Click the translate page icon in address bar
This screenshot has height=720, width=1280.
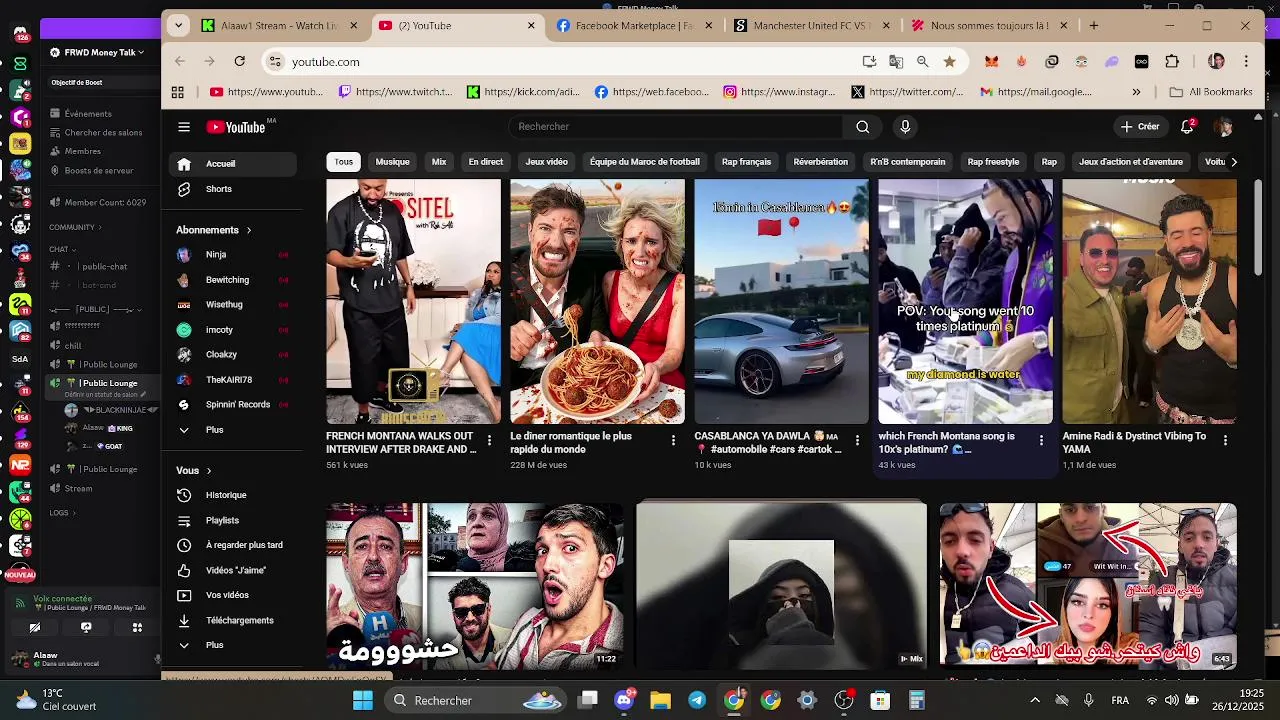click(896, 62)
